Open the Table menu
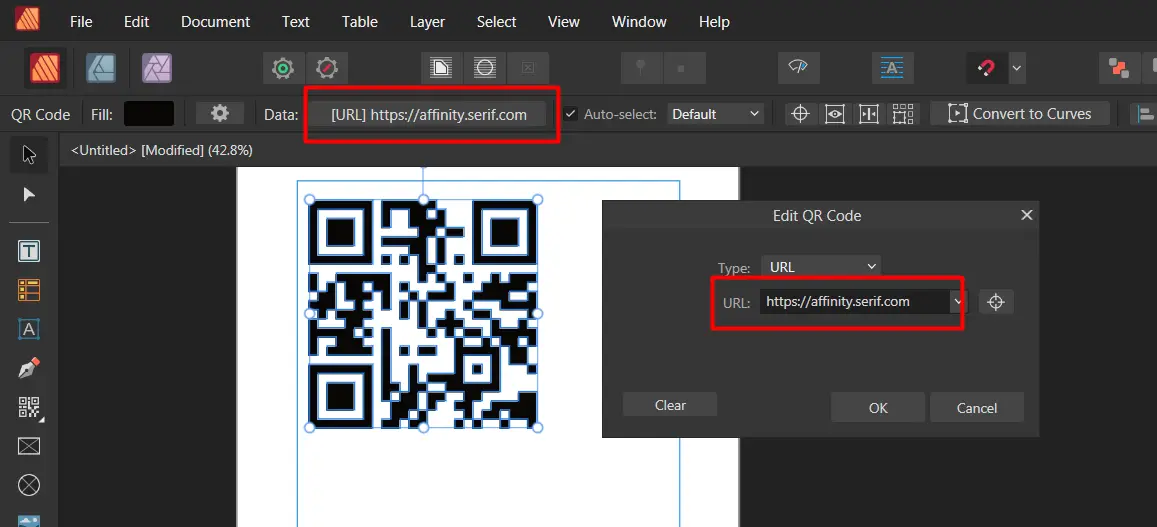Image resolution: width=1157 pixels, height=527 pixels. pos(359,21)
